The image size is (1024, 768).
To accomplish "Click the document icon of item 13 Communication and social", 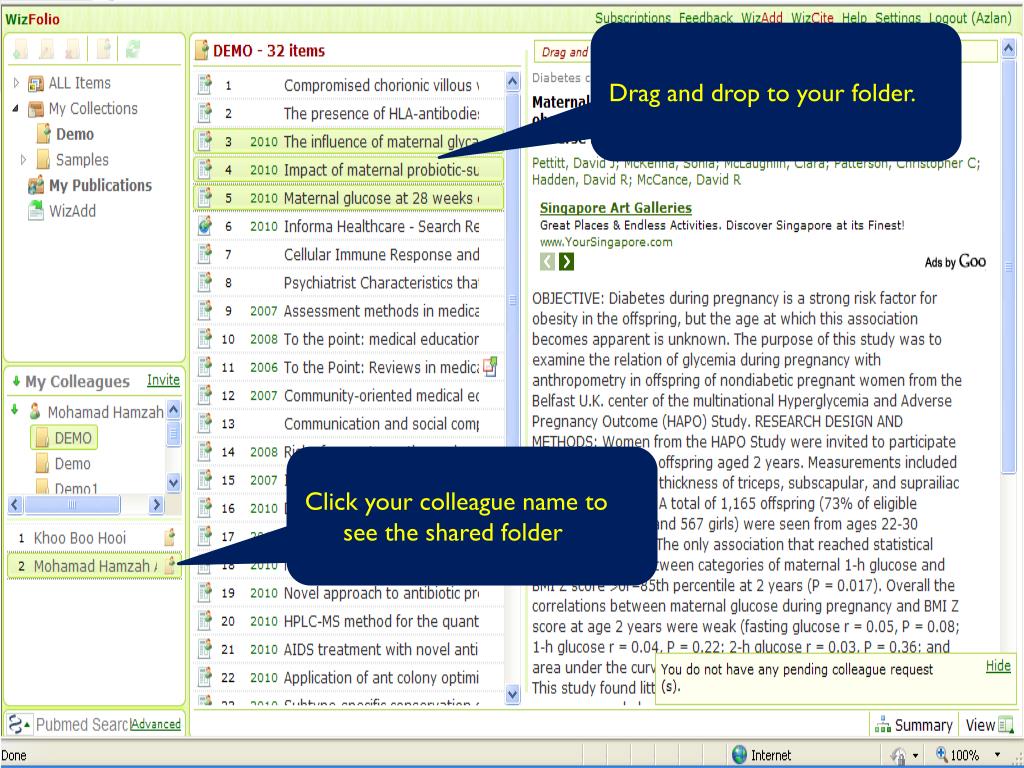I will 205,423.
